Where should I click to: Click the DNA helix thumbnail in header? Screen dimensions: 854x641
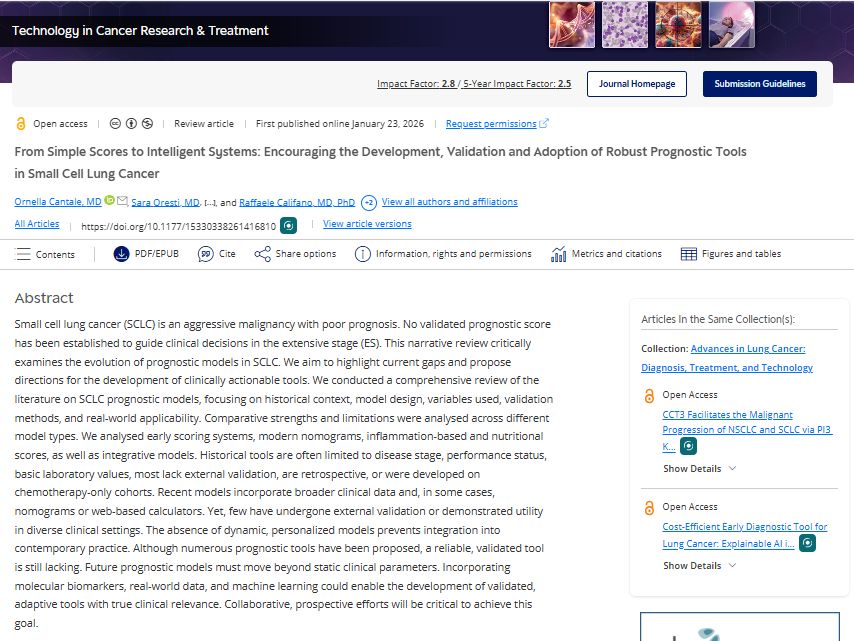pyautogui.click(x=572, y=25)
